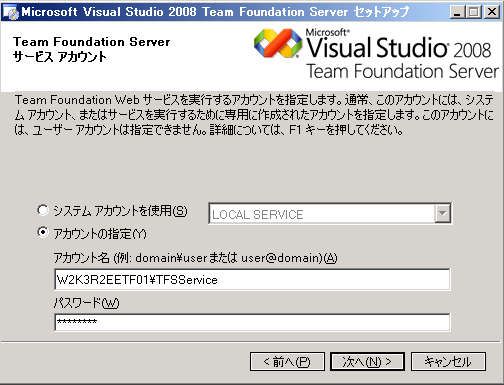Continue with the 次へ(N) button
Screen dimensions: 504x385
tap(367, 361)
